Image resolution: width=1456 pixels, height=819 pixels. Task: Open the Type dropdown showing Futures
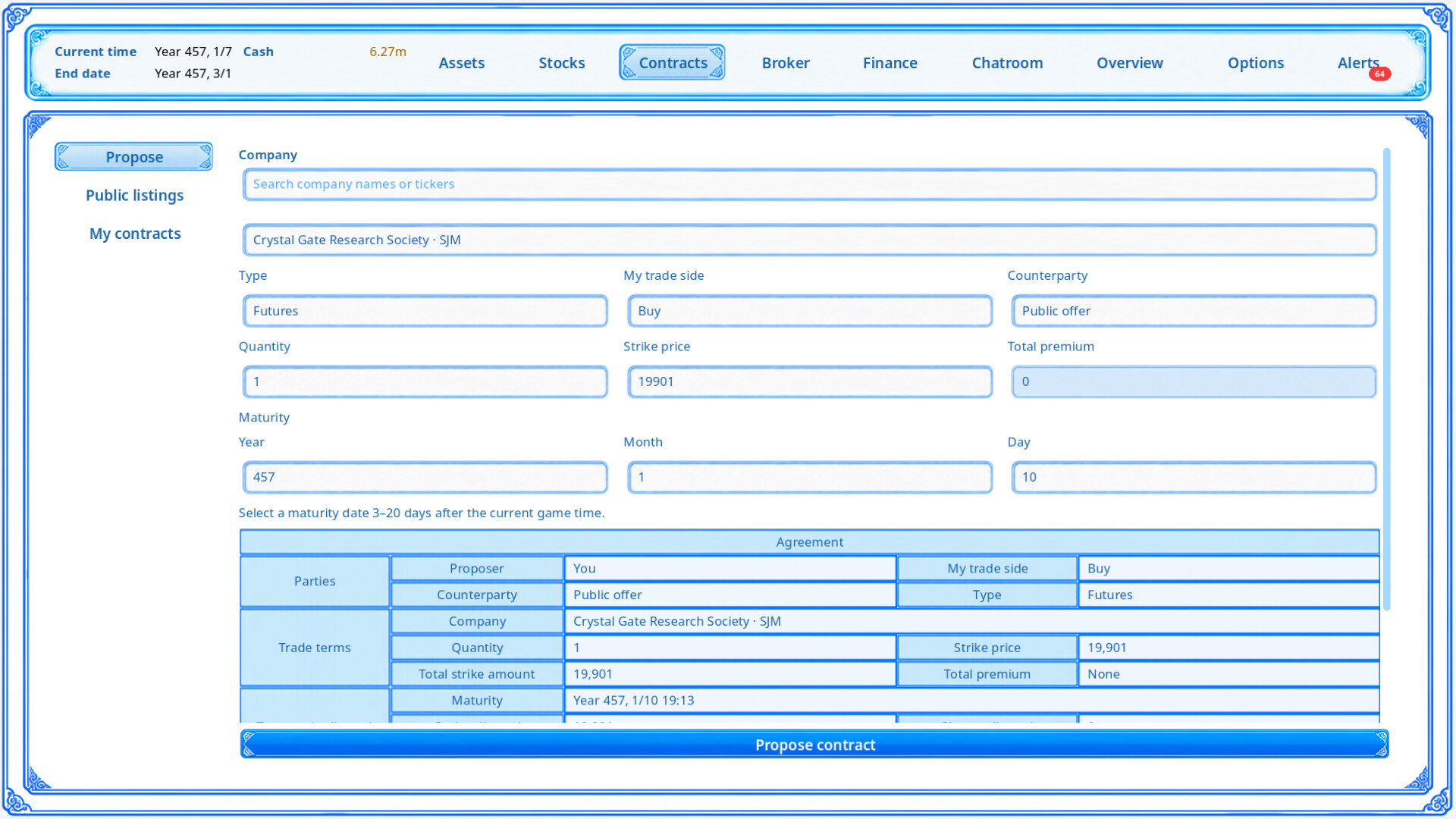pos(425,311)
